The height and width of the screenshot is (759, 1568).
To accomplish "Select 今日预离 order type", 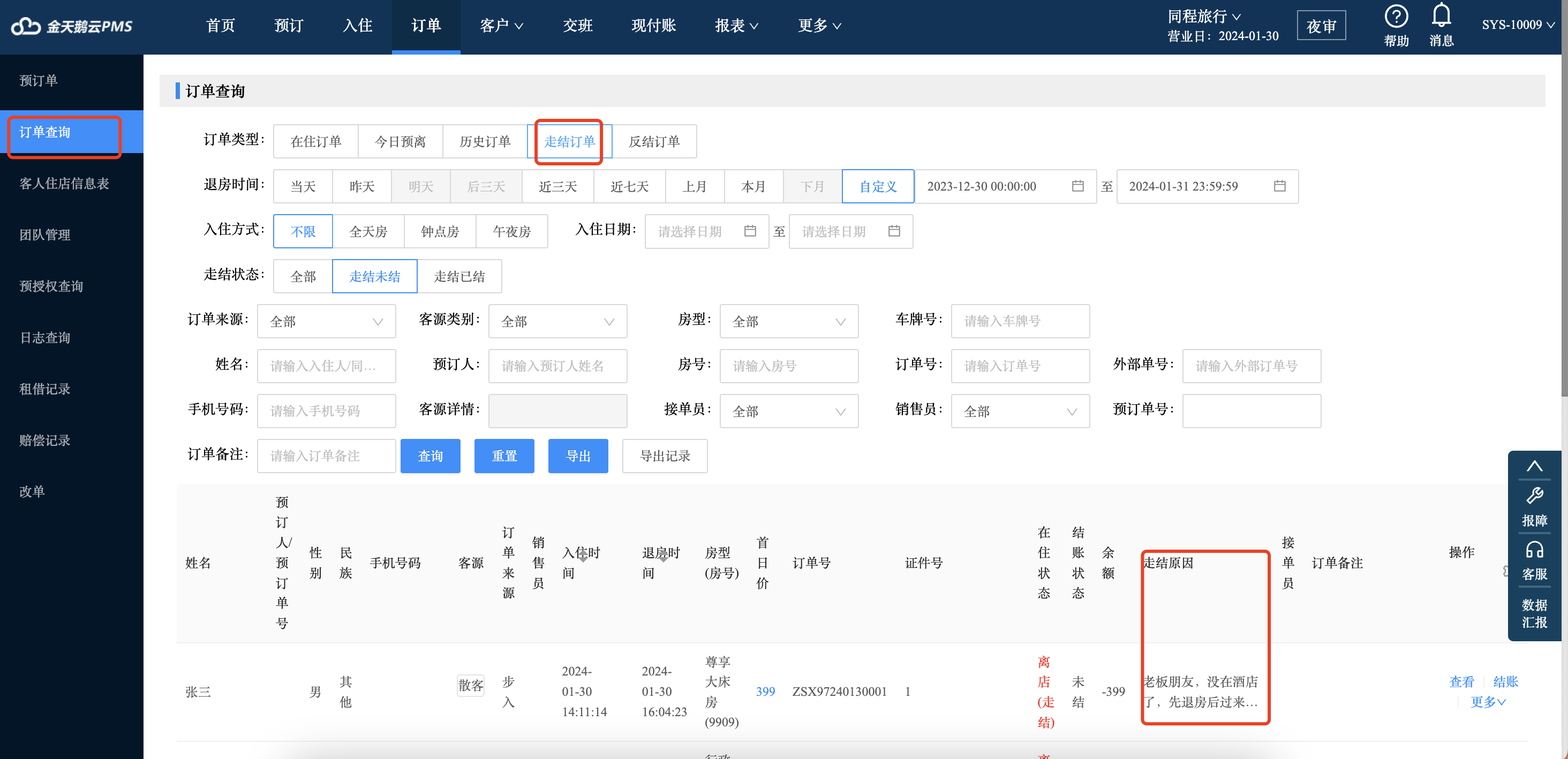I will 400,142.
